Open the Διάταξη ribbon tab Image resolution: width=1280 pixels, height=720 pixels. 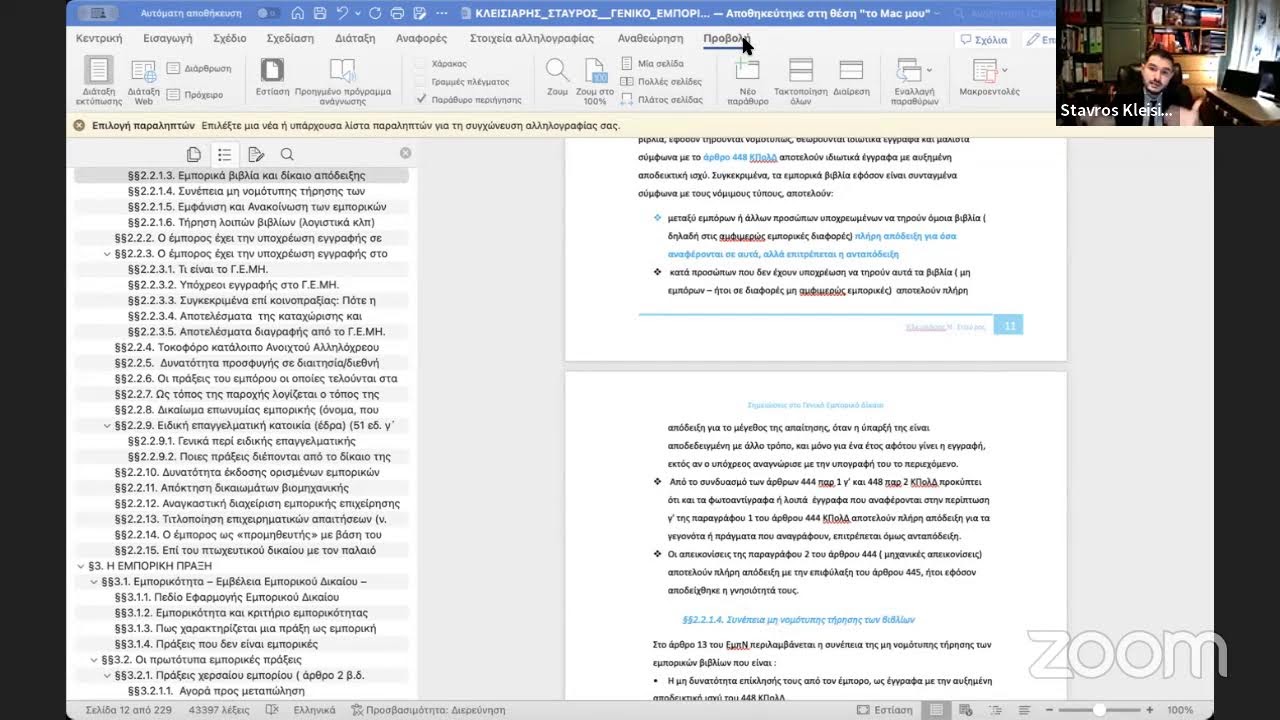[355, 38]
